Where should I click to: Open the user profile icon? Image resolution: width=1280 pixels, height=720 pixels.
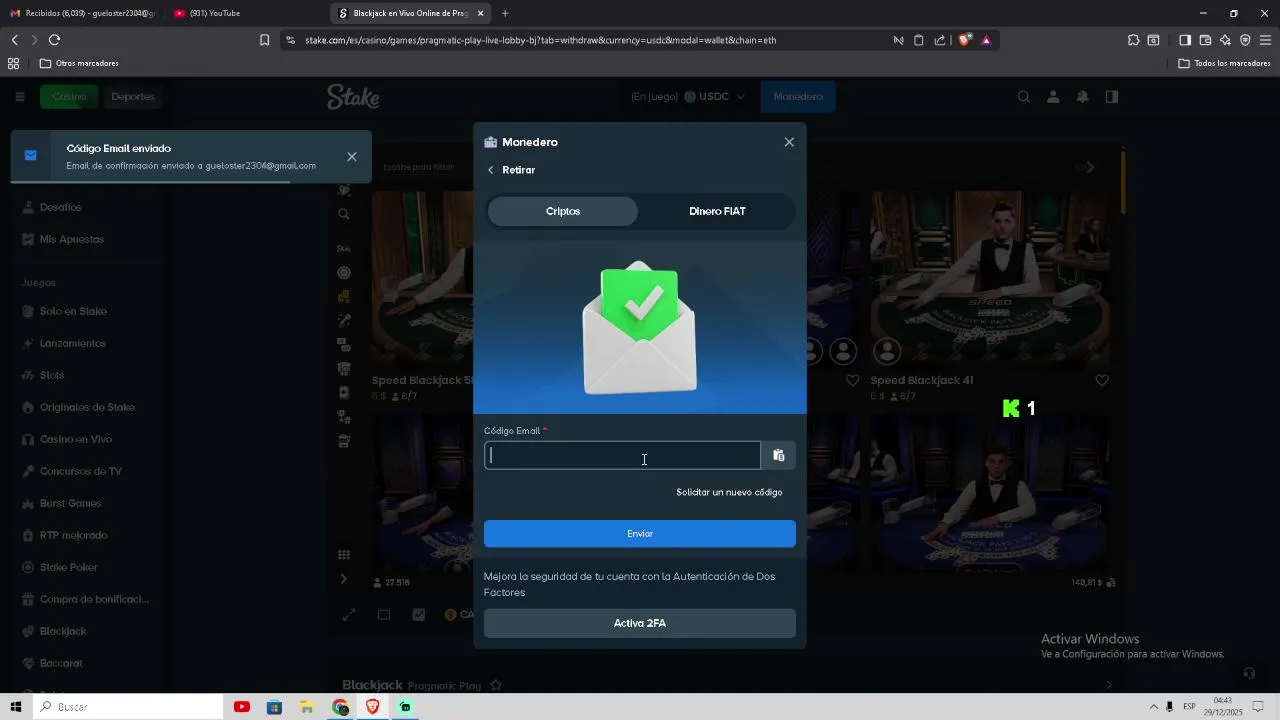[1053, 97]
